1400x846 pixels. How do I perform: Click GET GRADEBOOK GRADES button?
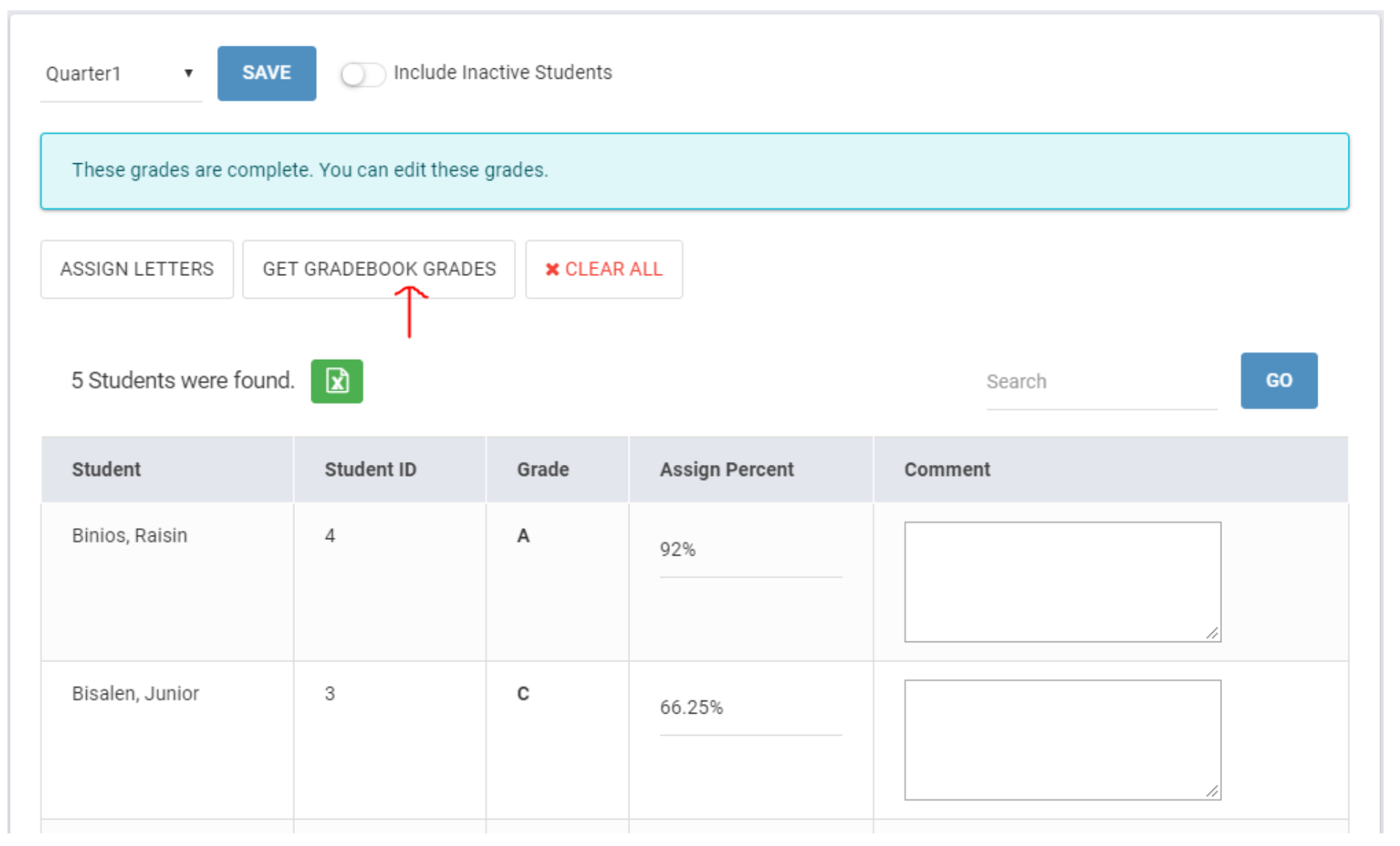tap(379, 269)
